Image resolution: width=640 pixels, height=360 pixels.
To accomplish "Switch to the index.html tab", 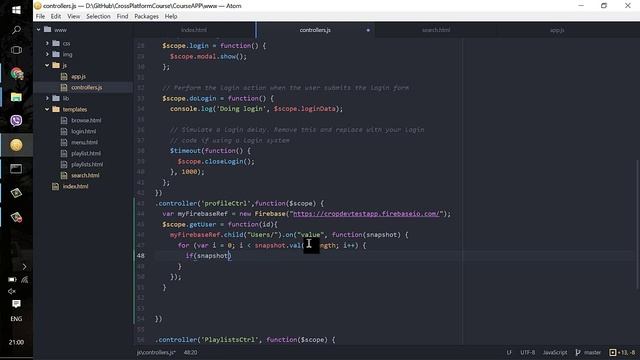I will click(194, 30).
